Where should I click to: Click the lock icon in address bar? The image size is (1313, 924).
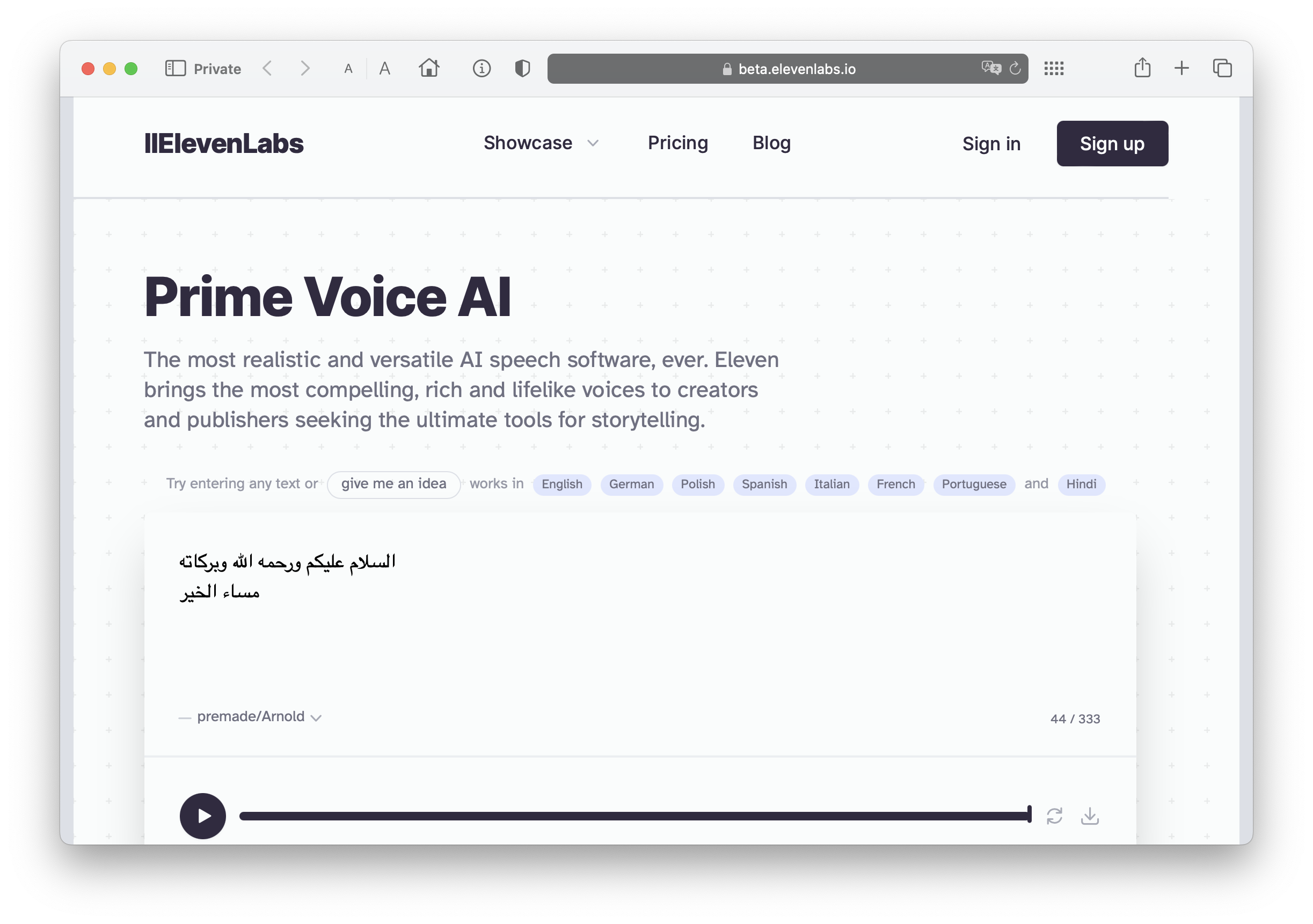[726, 69]
